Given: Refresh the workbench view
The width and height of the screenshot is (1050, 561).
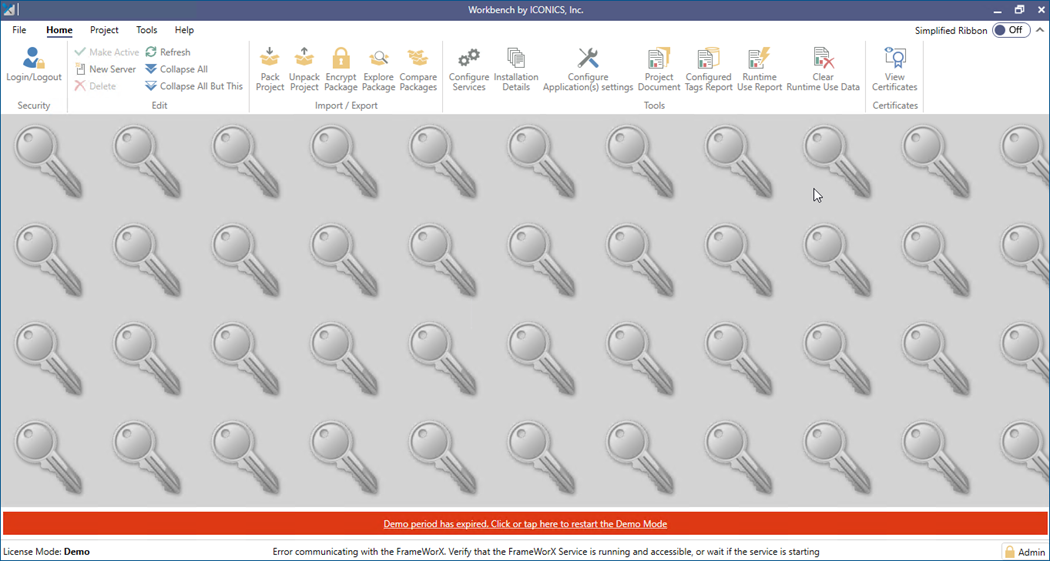Looking at the screenshot, I should click(x=167, y=52).
